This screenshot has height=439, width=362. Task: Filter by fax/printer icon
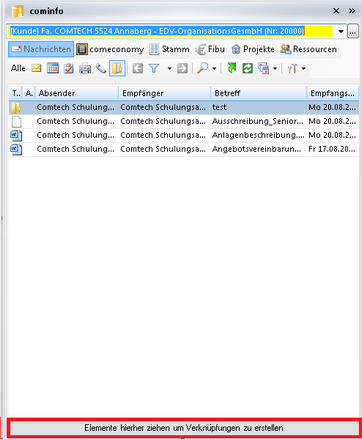85,69
